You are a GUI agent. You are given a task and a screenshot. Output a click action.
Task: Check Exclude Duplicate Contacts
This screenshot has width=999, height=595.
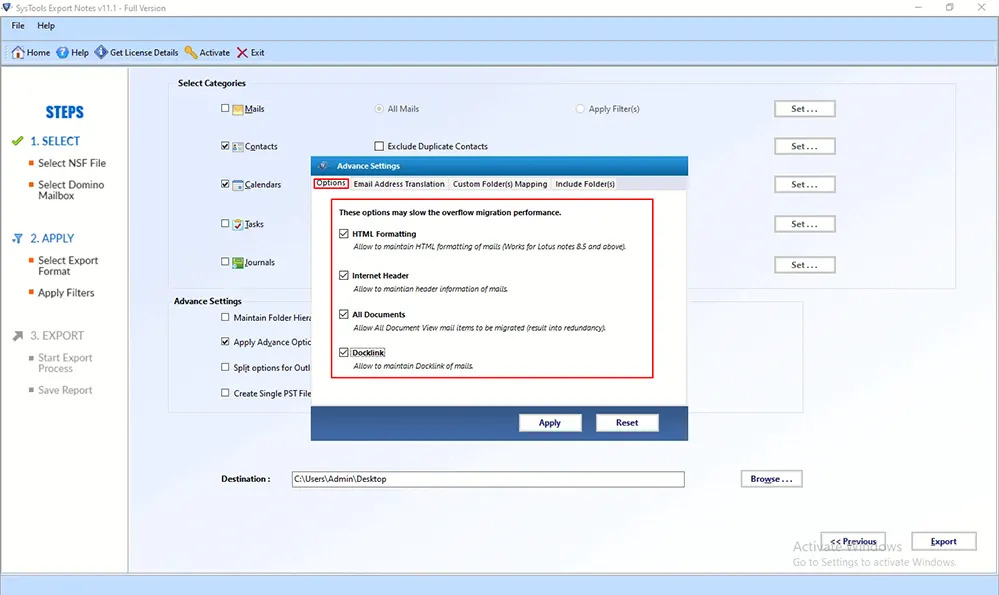pos(379,146)
